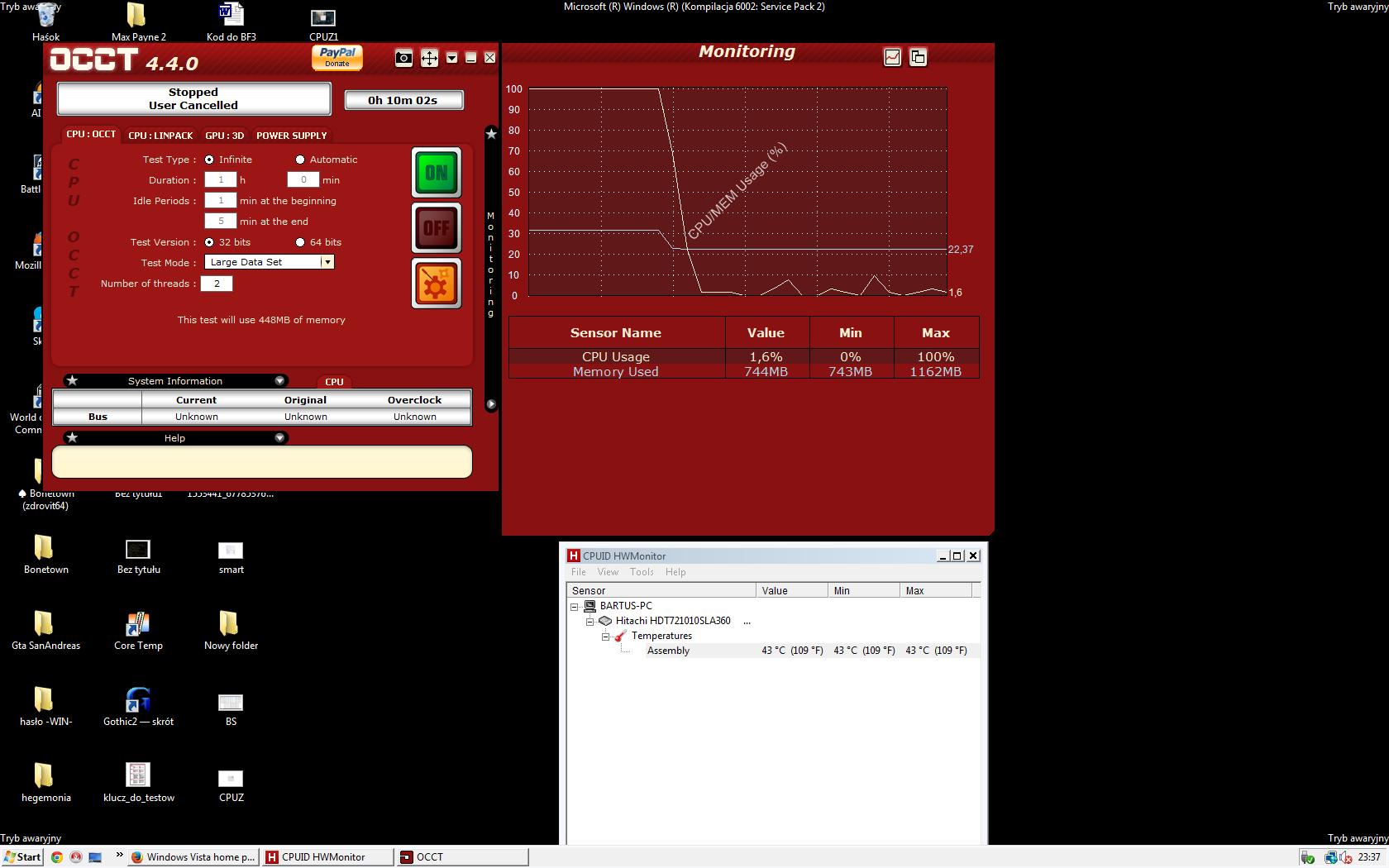Switch to Windows Vista home taskbar button

pyautogui.click(x=193, y=857)
